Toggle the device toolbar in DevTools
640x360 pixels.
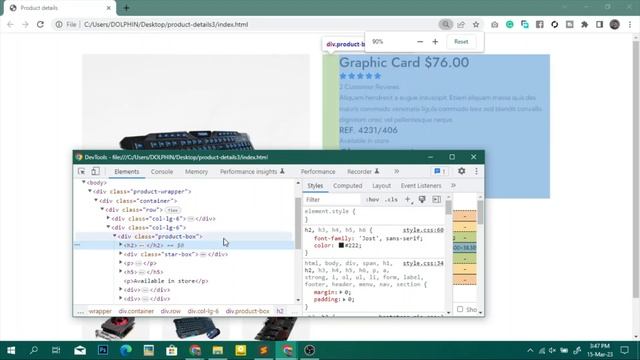[95, 171]
